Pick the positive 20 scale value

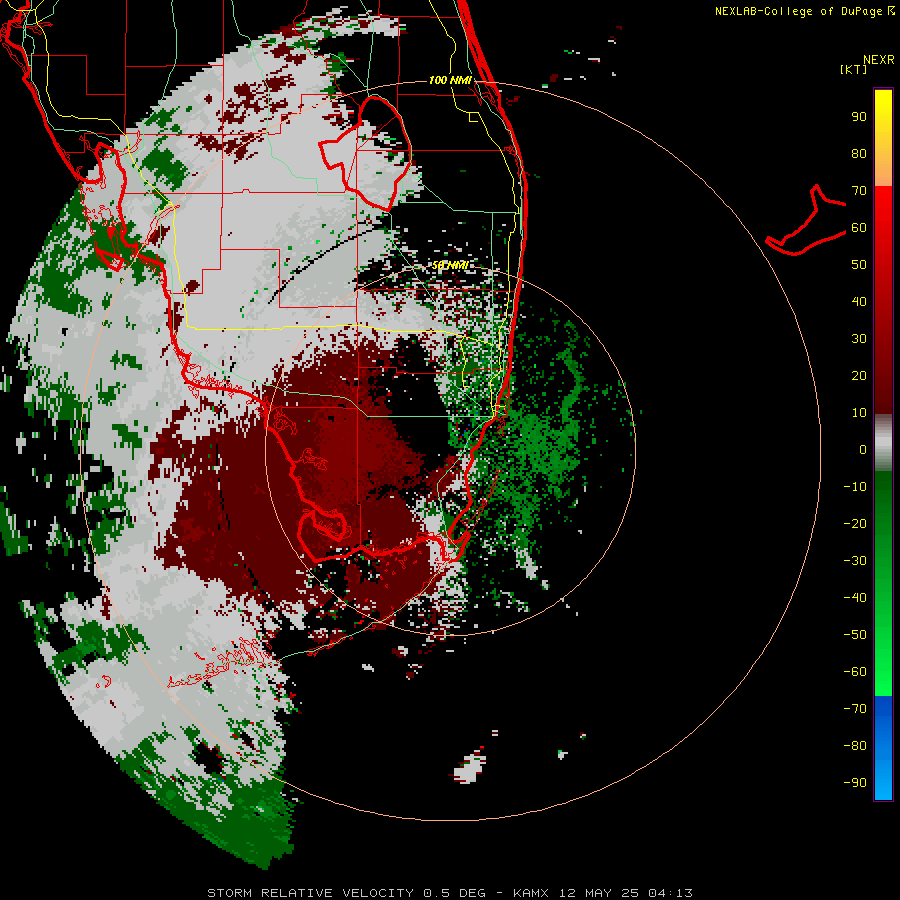point(859,375)
